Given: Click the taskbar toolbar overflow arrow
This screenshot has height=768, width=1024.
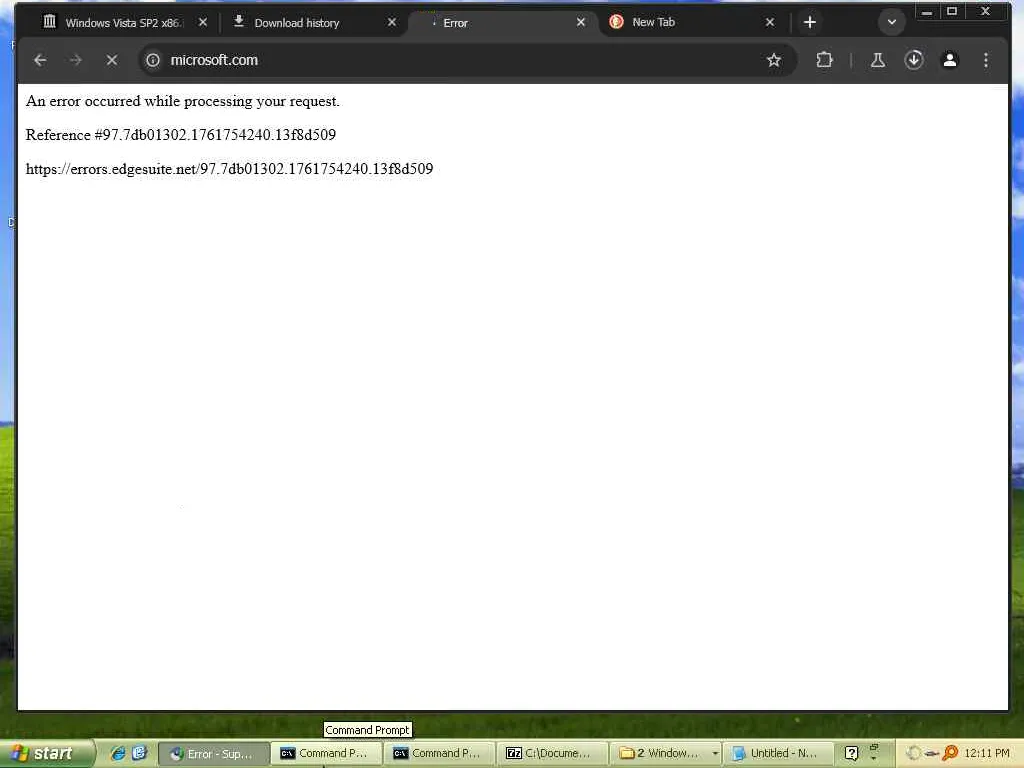Looking at the screenshot, I should click(x=874, y=758).
